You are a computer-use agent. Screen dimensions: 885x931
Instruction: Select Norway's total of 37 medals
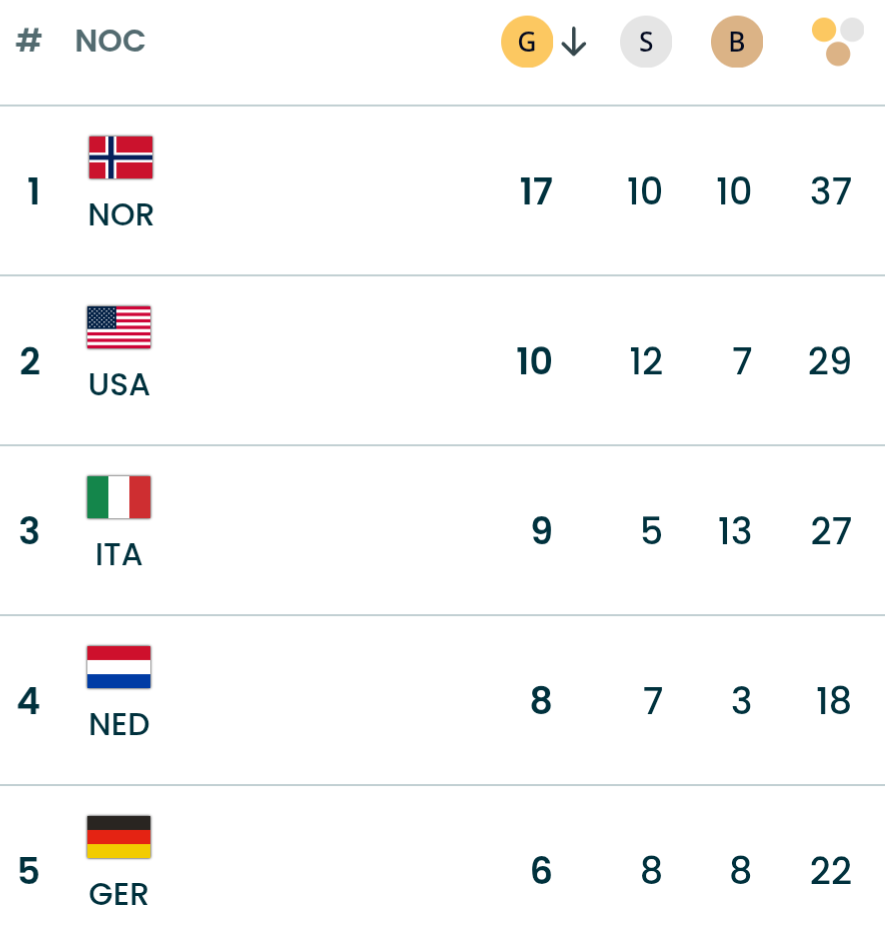(831, 191)
